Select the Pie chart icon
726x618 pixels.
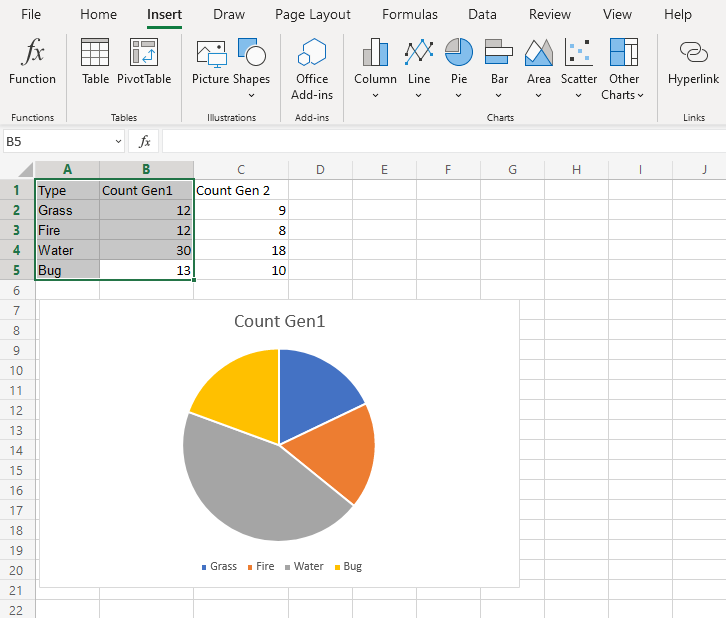(459, 54)
